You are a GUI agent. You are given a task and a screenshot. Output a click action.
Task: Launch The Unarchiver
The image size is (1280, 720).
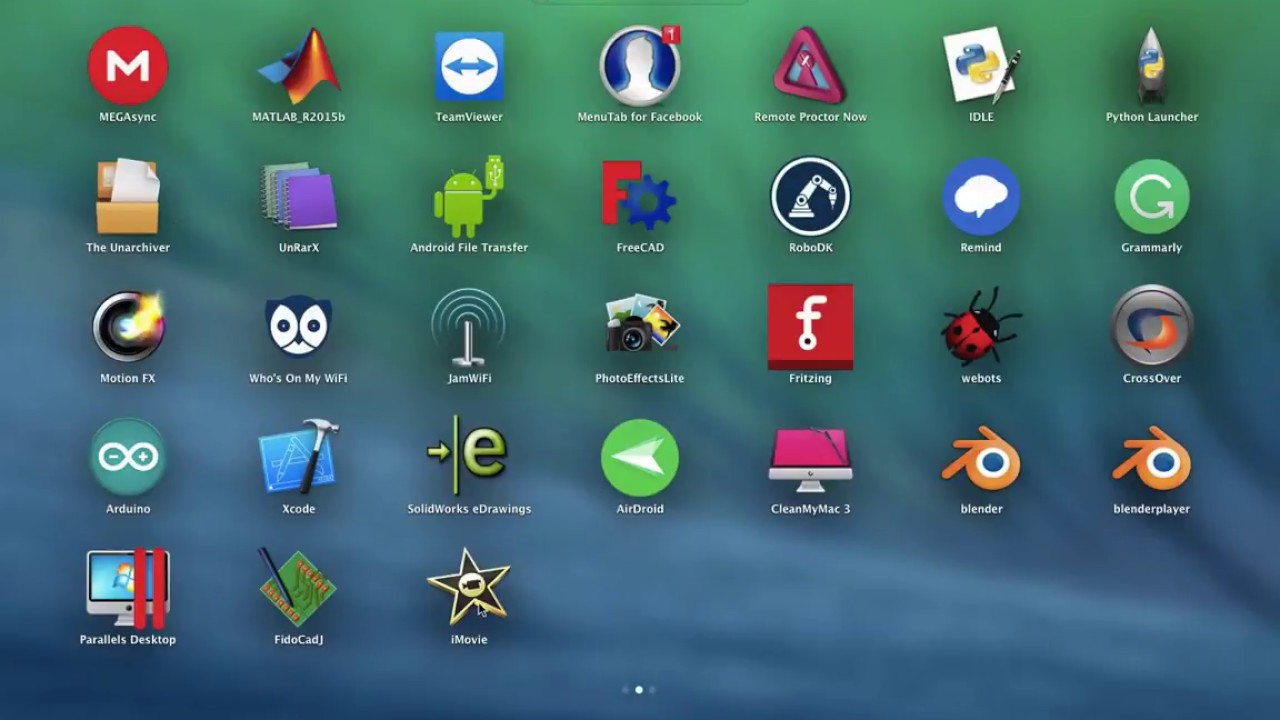coord(128,196)
